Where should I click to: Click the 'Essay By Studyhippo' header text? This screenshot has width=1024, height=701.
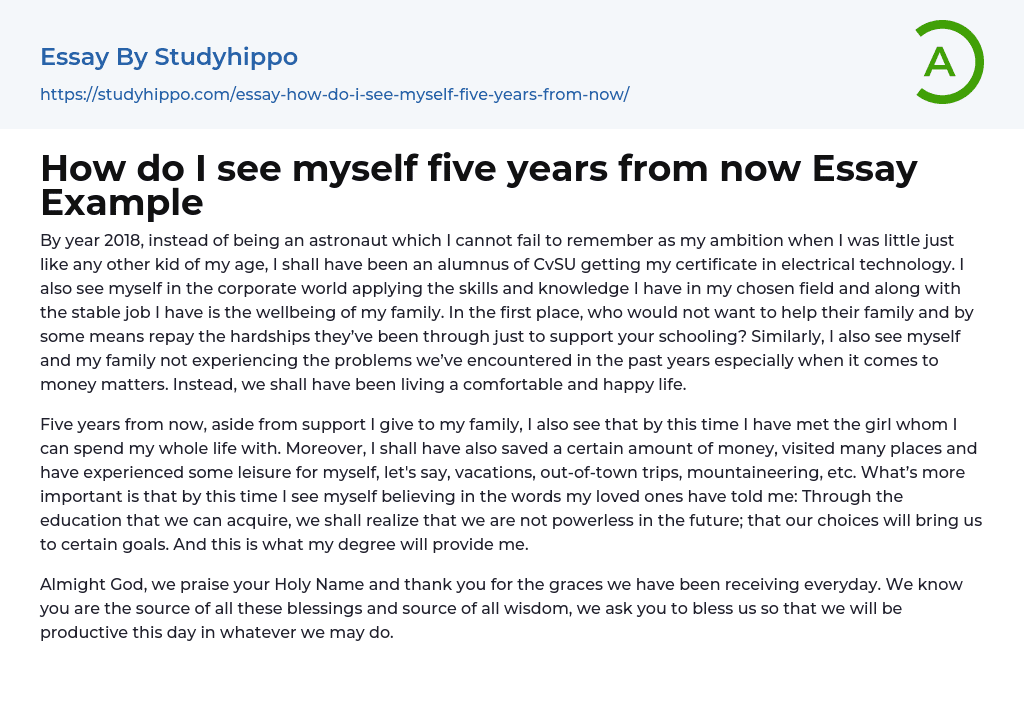pyautogui.click(x=169, y=57)
